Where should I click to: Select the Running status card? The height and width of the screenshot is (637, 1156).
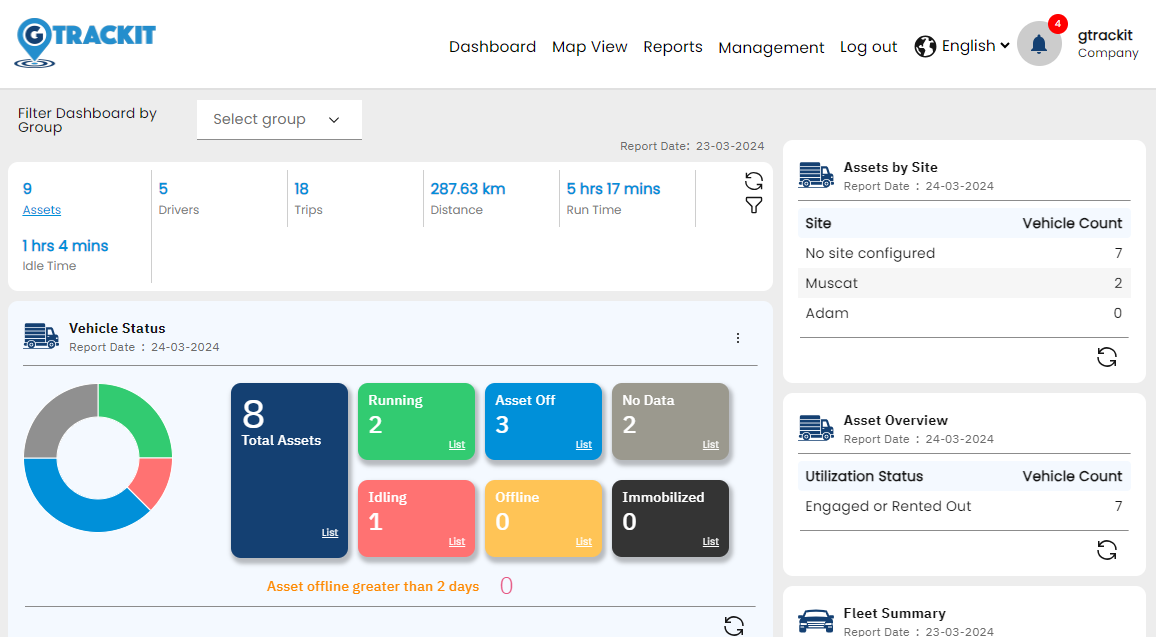coord(417,421)
